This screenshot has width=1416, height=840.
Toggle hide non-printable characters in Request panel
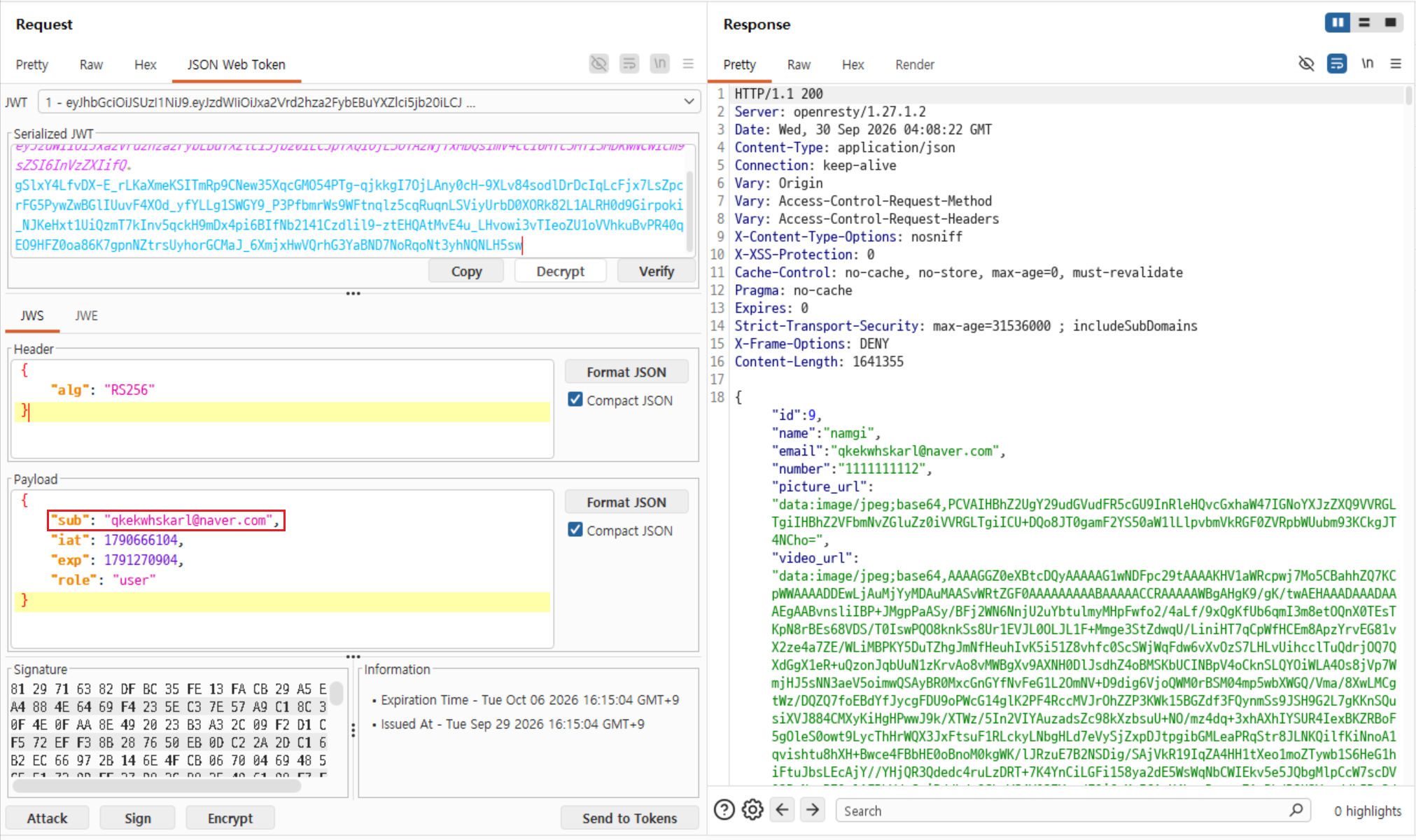click(x=598, y=64)
